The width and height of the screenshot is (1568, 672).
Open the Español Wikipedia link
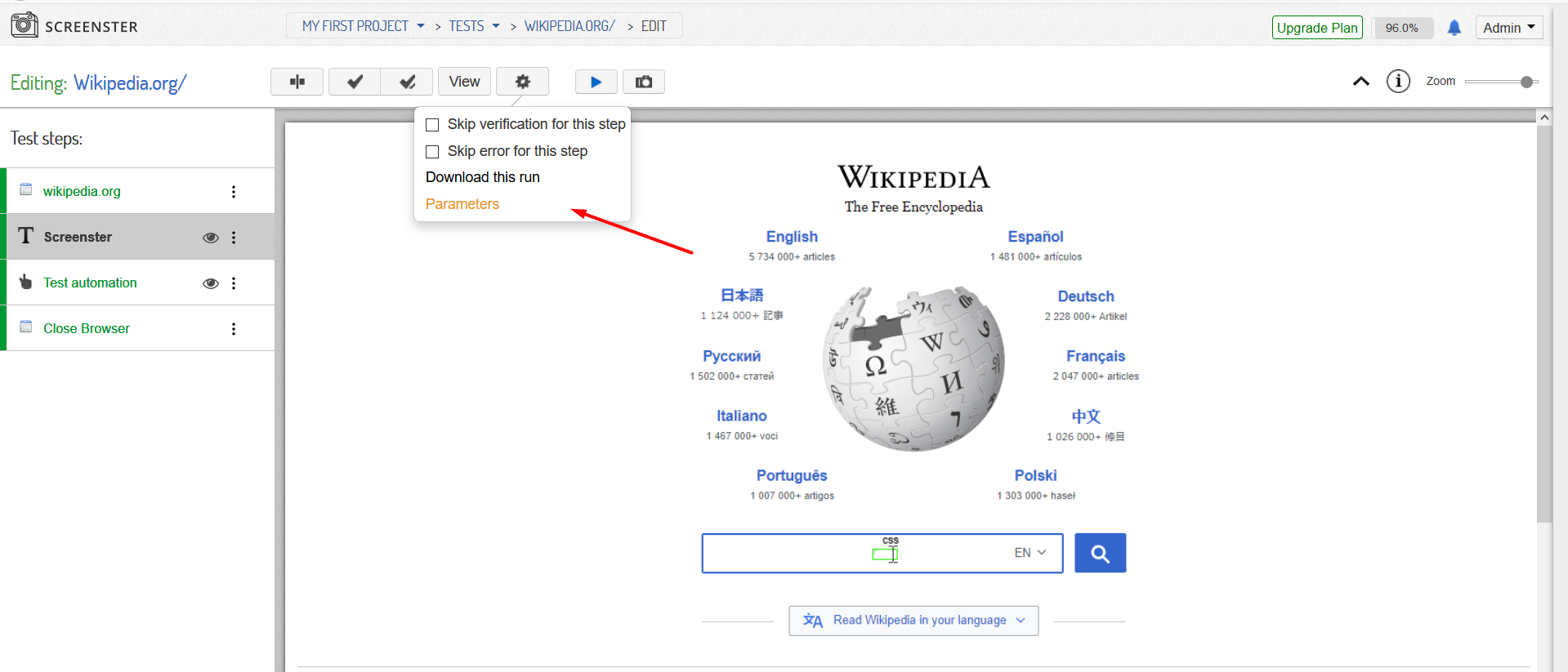[1035, 237]
